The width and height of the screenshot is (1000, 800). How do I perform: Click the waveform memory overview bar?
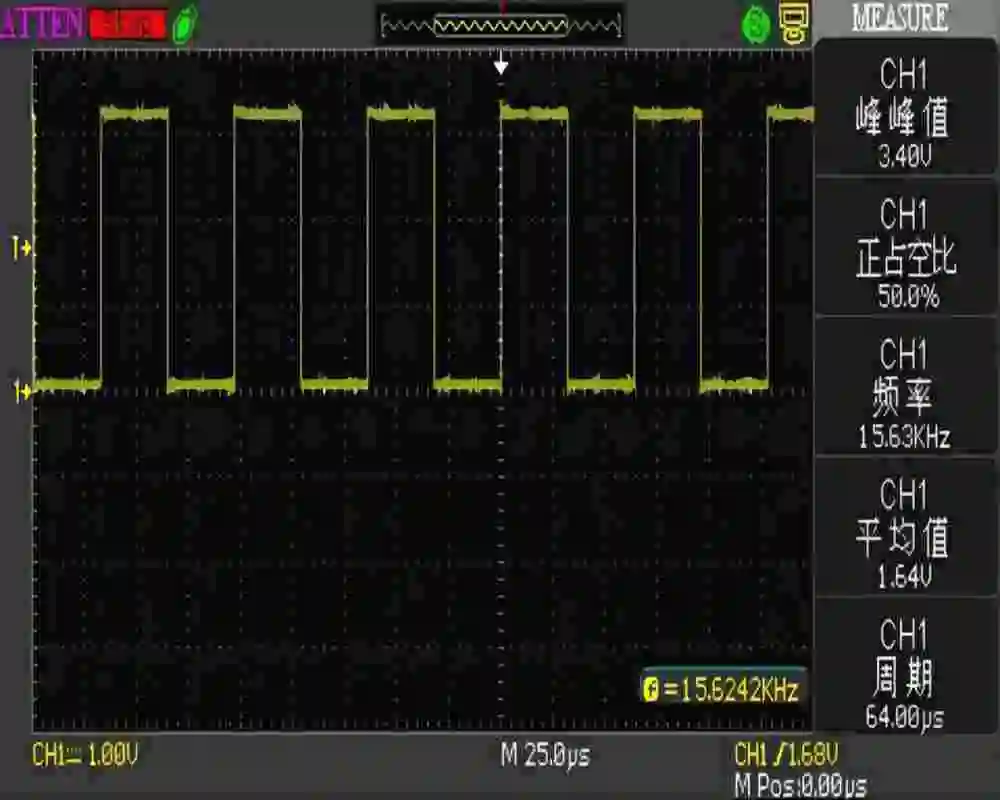pos(501,26)
